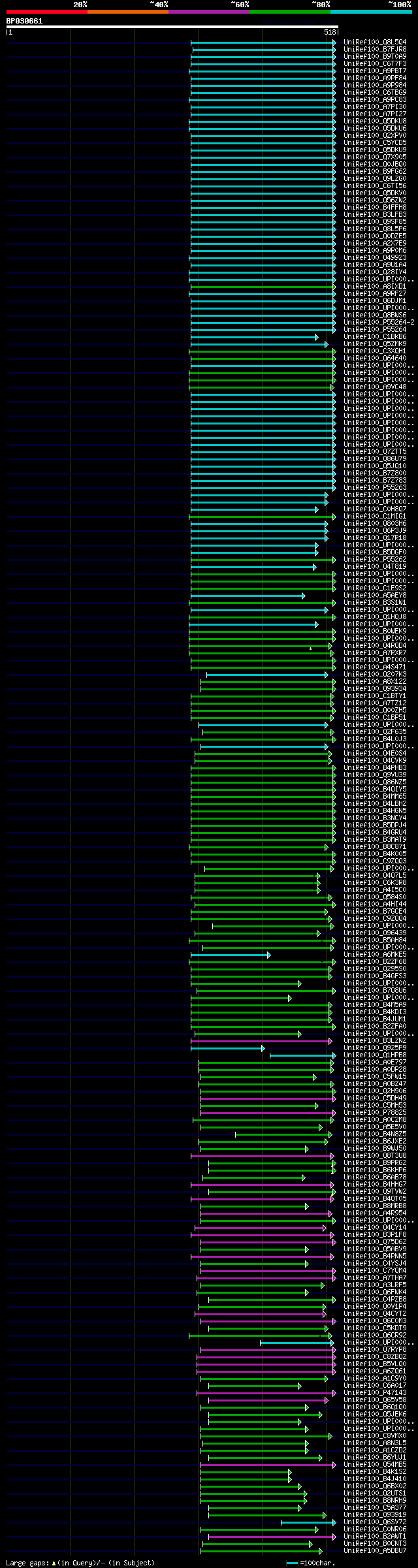Select hit label UniRef100_Q1HPB8
Viewport: 418px width, 1568px height.
pos(375,1055)
